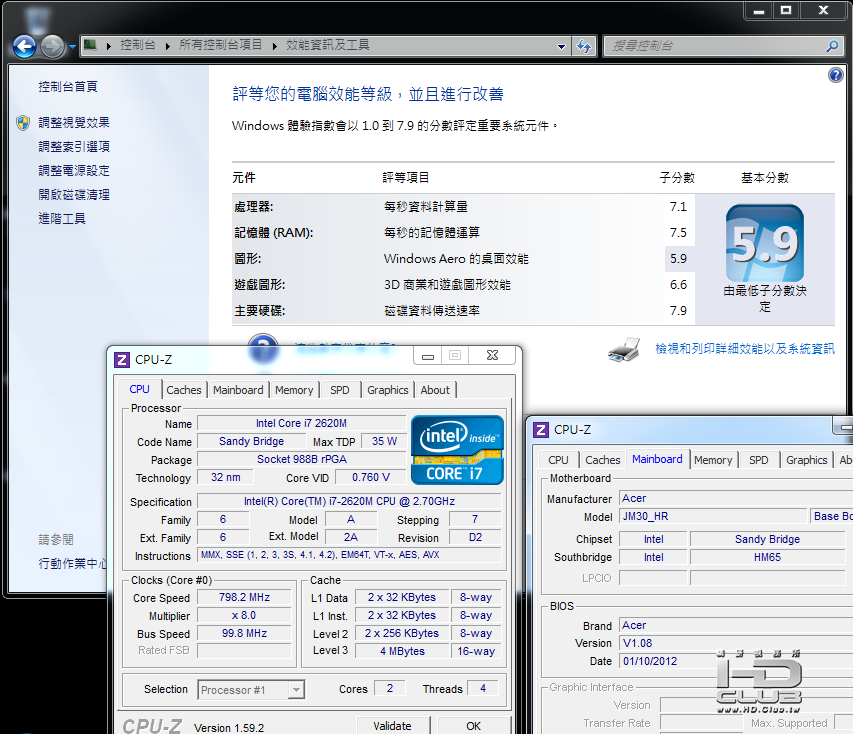The width and height of the screenshot is (853, 734).
Task: Click 效能資訊及工具 breadcrumb
Action: 328,45
